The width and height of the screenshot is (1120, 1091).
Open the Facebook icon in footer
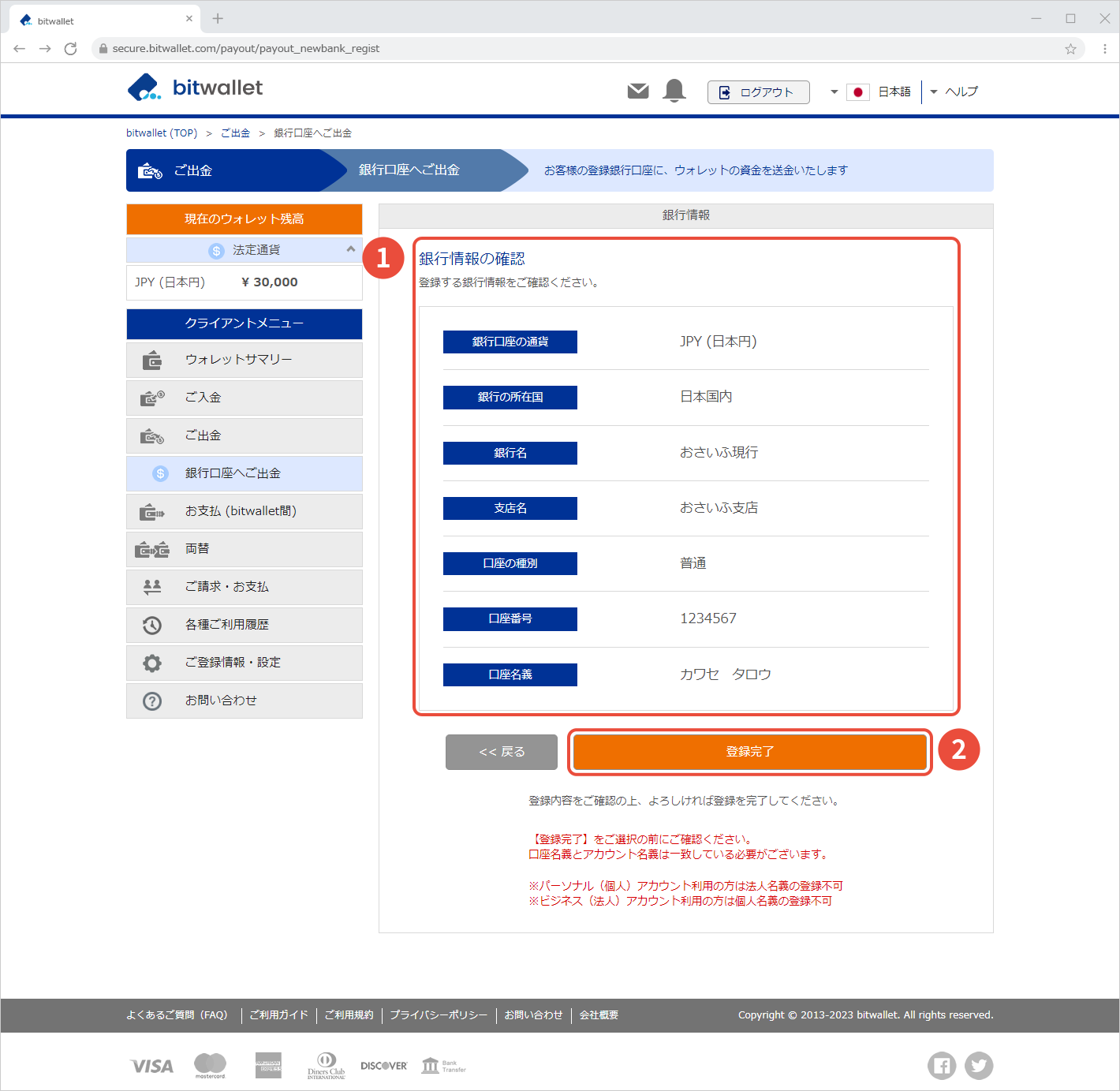[941, 1066]
